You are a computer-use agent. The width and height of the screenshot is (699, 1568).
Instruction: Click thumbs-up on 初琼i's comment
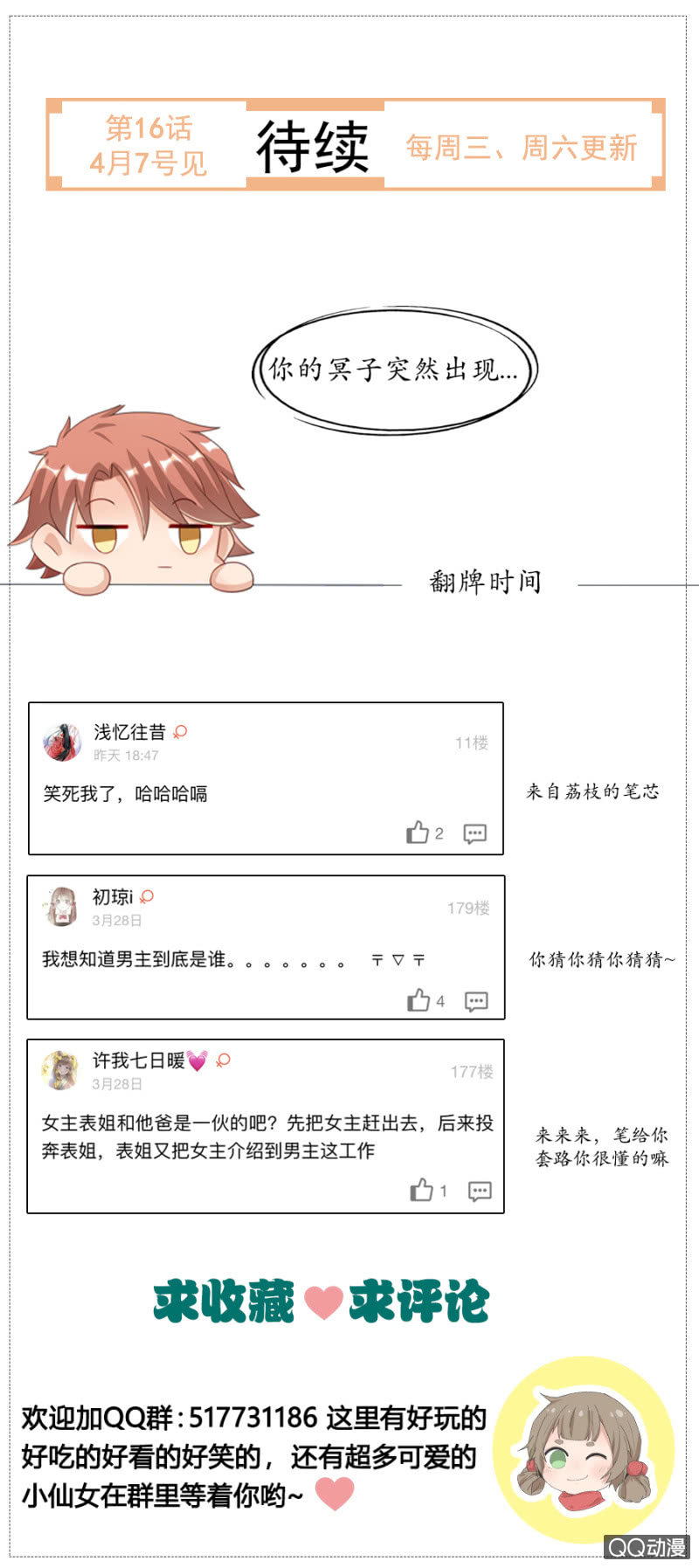(x=419, y=1000)
